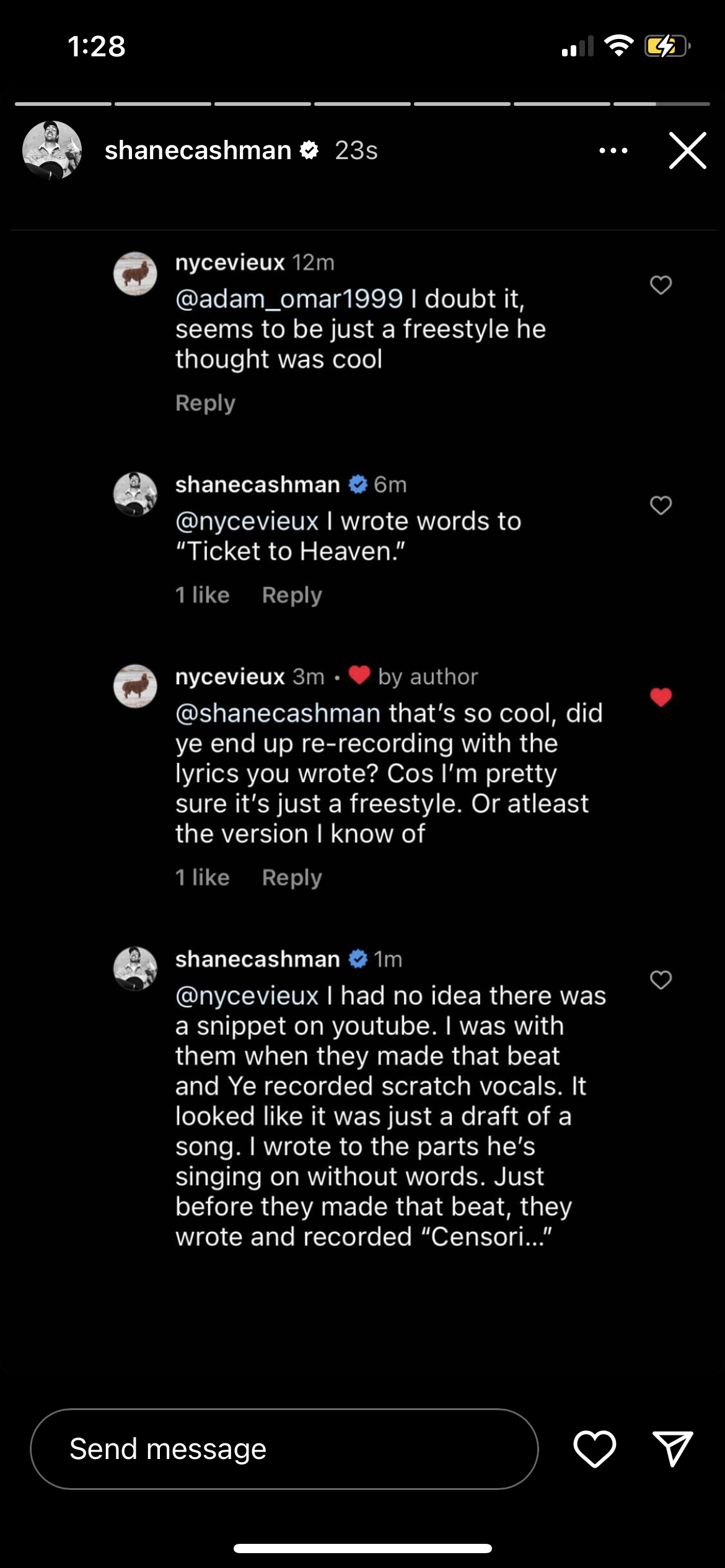Image resolution: width=725 pixels, height=1568 pixels.
Task: Open shanecashman username in story header
Action: pyautogui.click(x=198, y=150)
